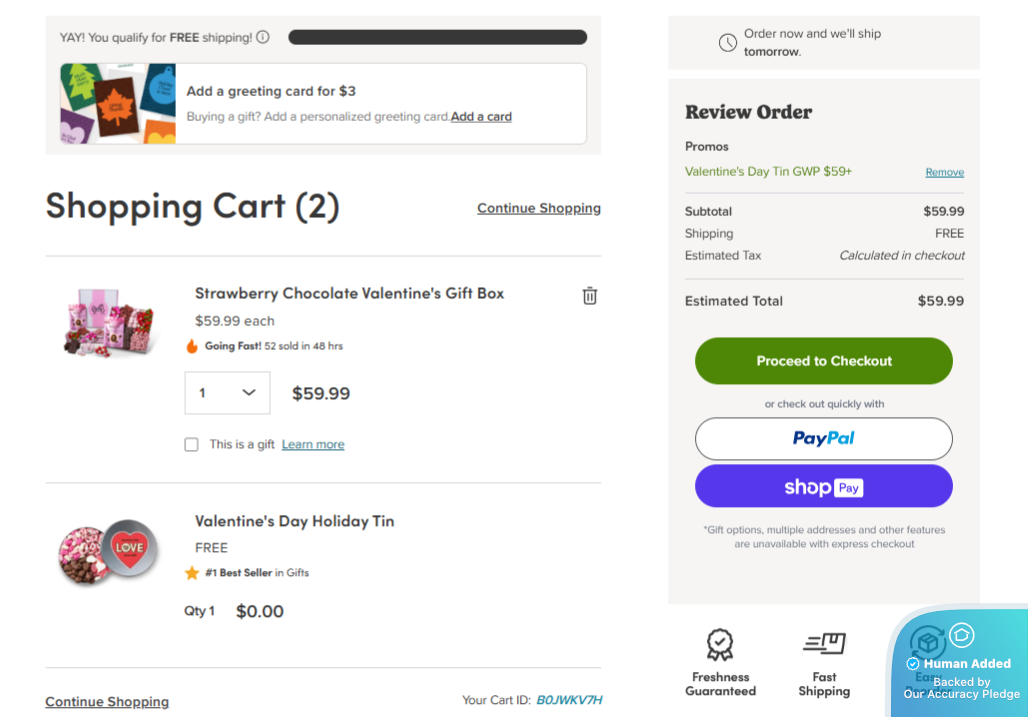Click the "Add a card" link

tap(481, 117)
